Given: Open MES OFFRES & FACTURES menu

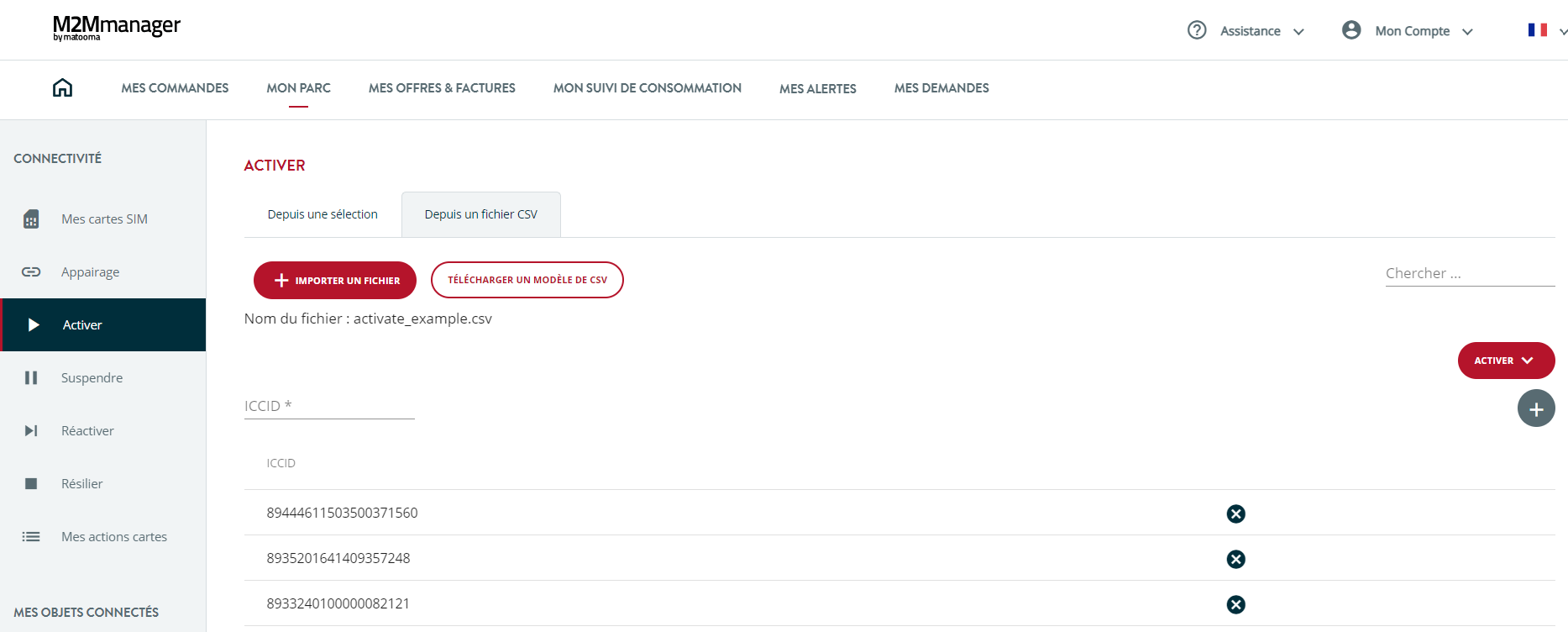Looking at the screenshot, I should [x=442, y=87].
